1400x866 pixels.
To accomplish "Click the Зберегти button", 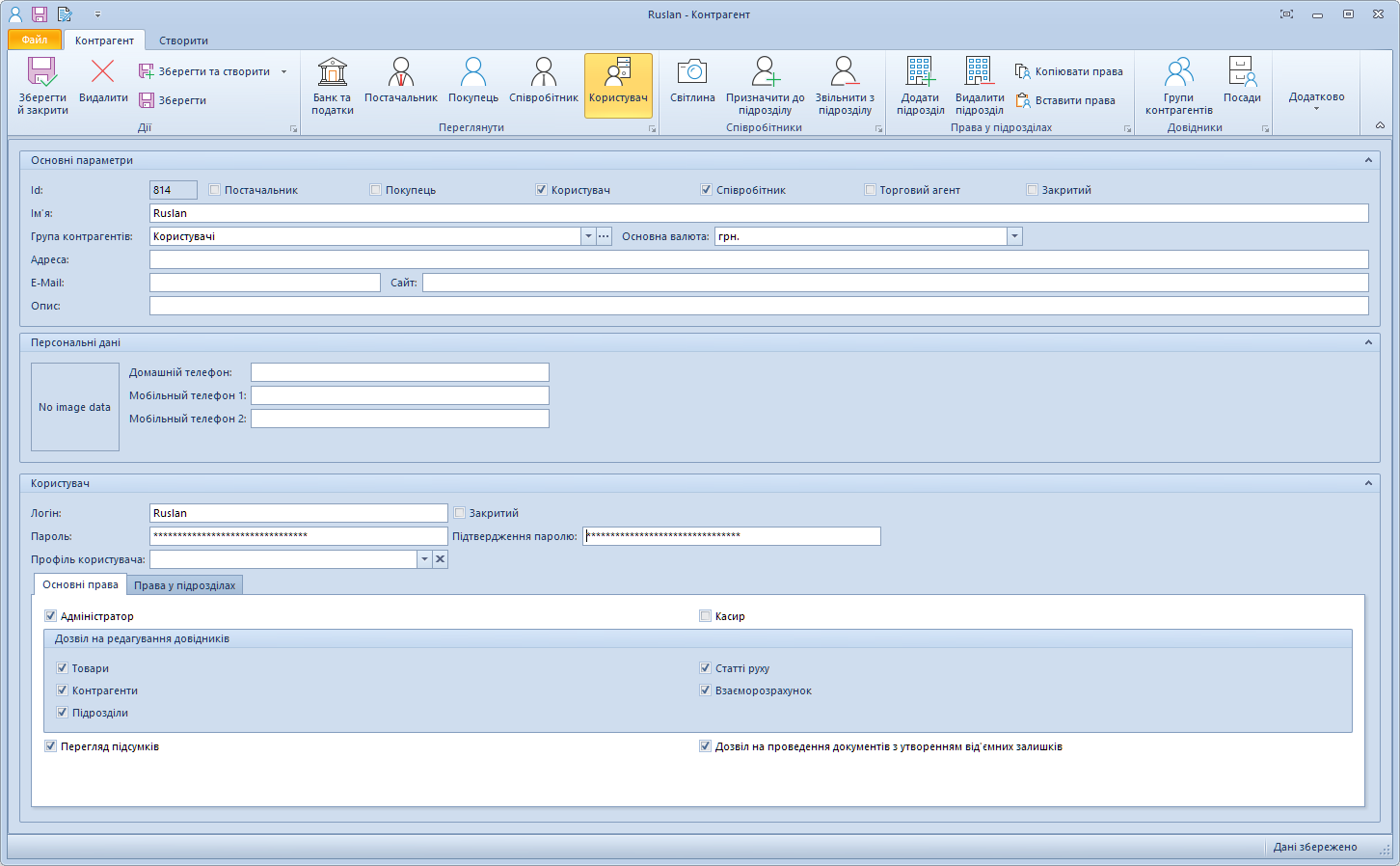I will tap(174, 100).
